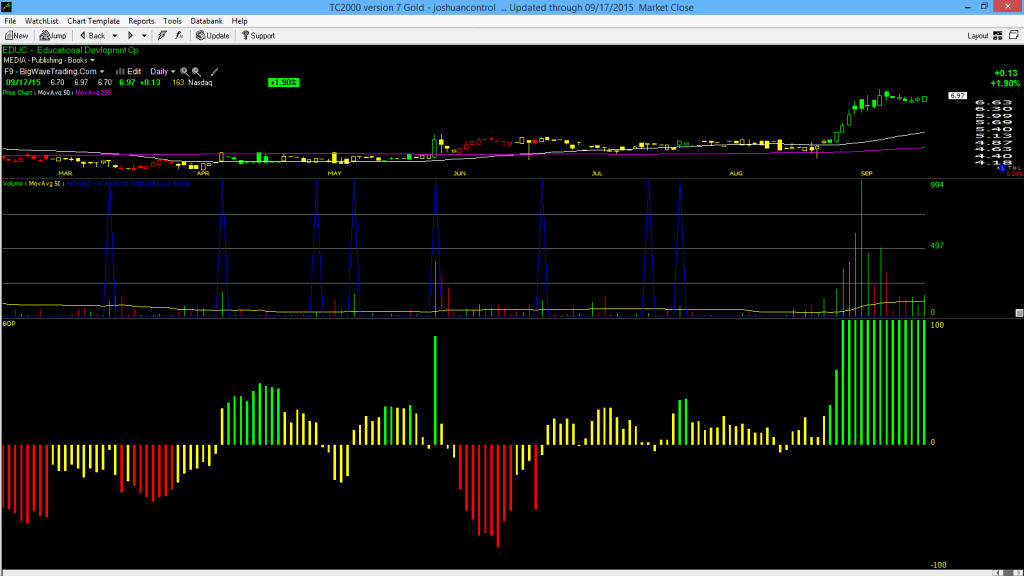This screenshot has width=1024, height=576.
Task: Open the Support toolbar button
Action: click(259, 36)
